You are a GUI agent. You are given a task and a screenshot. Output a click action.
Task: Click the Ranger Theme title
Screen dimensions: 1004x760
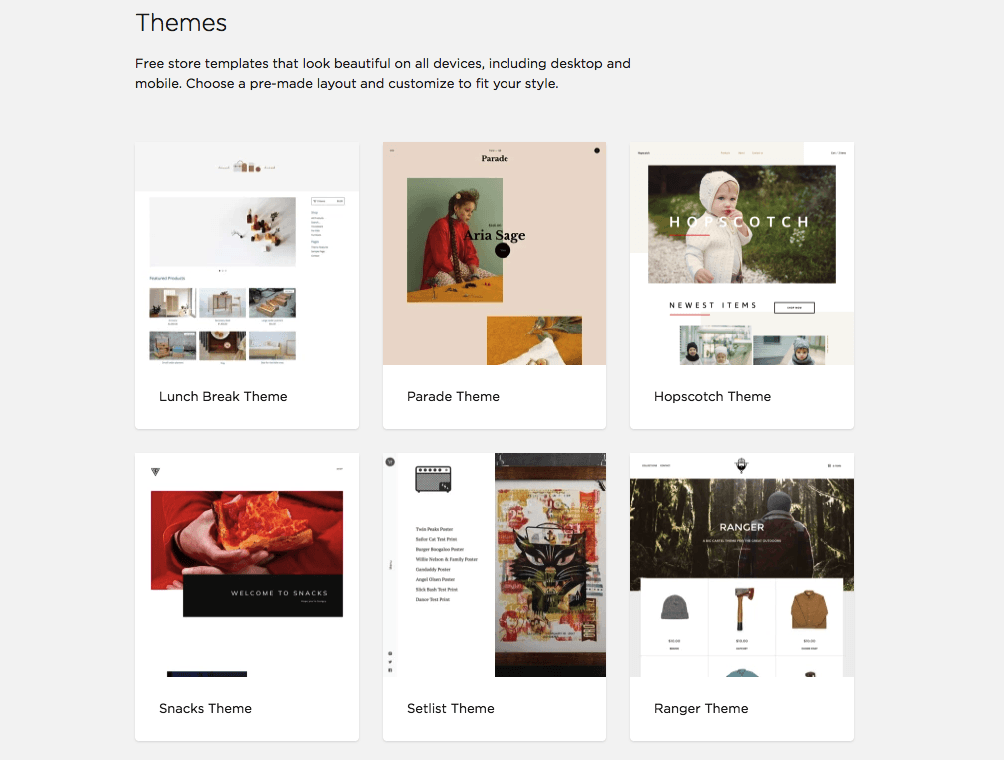(x=701, y=708)
